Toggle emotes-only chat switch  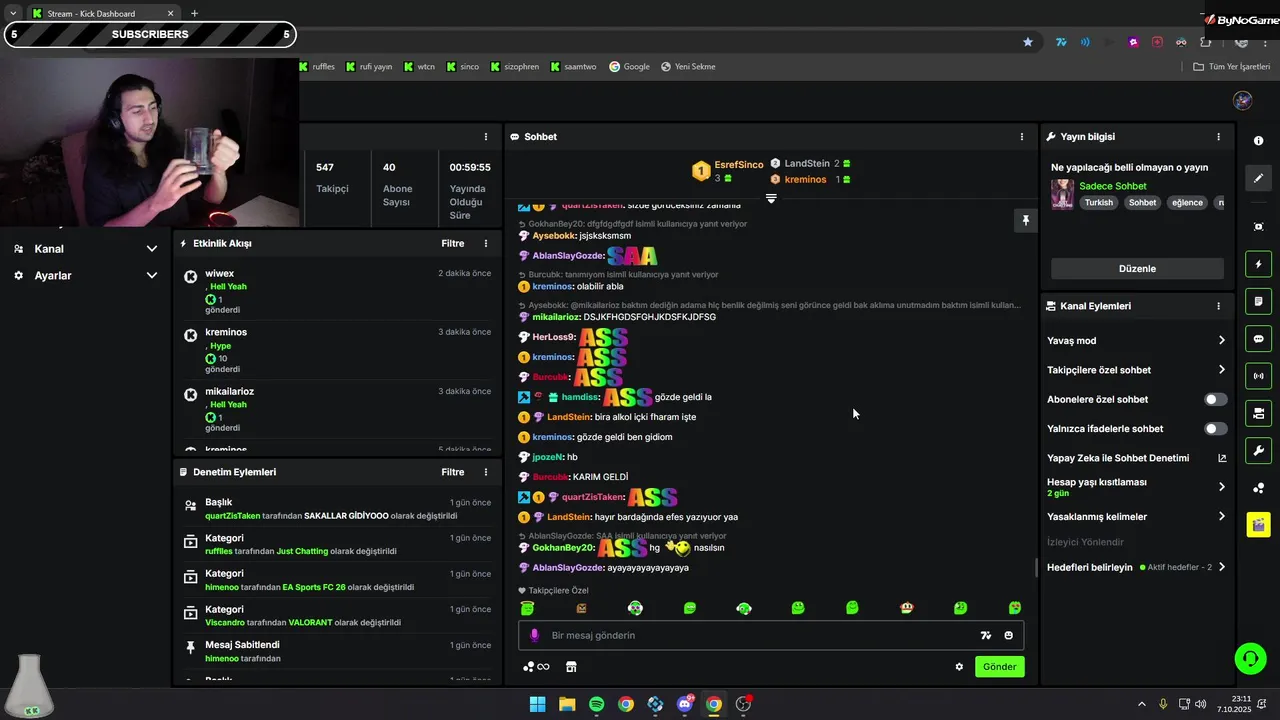[x=1215, y=428]
